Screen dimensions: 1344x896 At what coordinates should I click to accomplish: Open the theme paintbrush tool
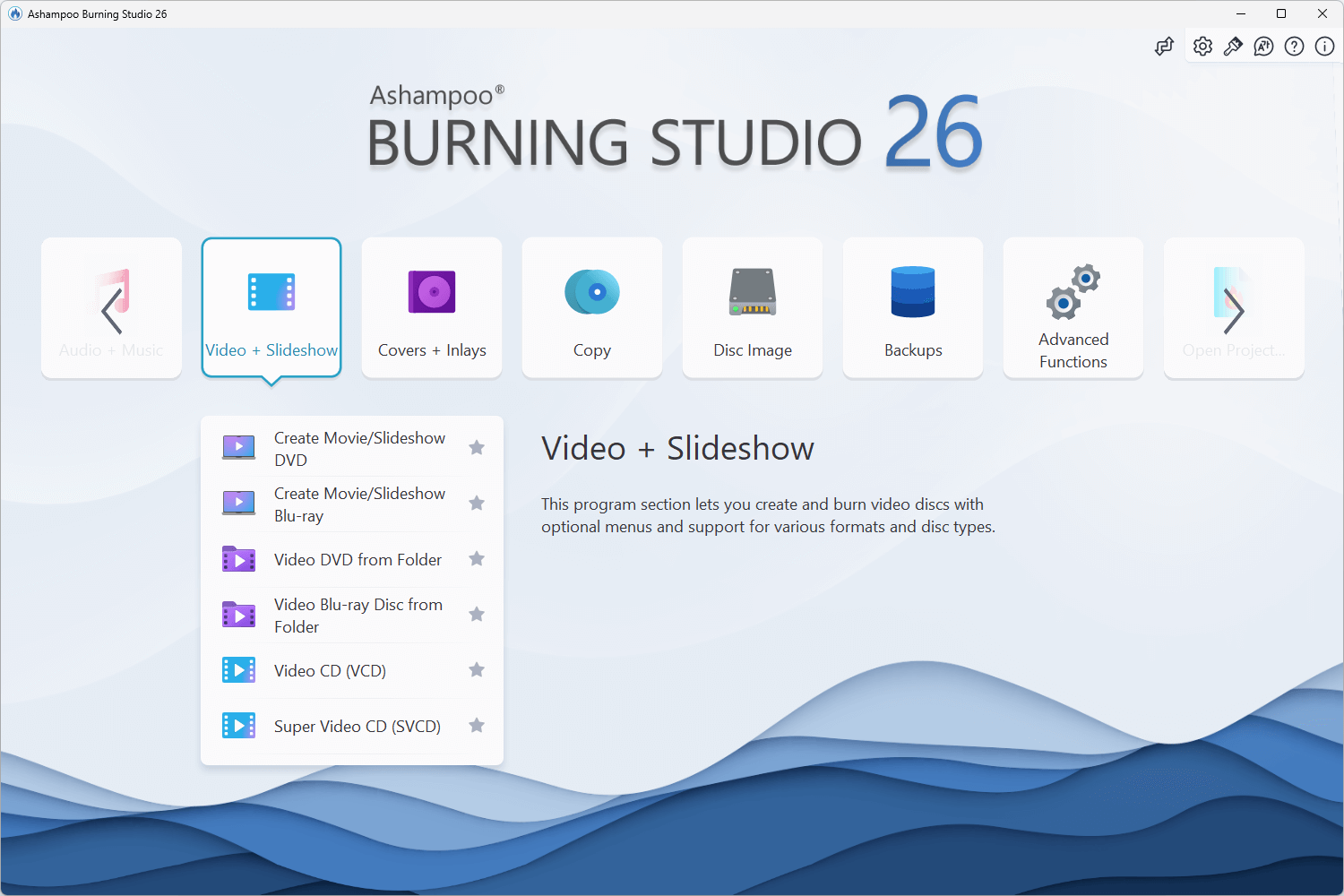pos(1233,46)
